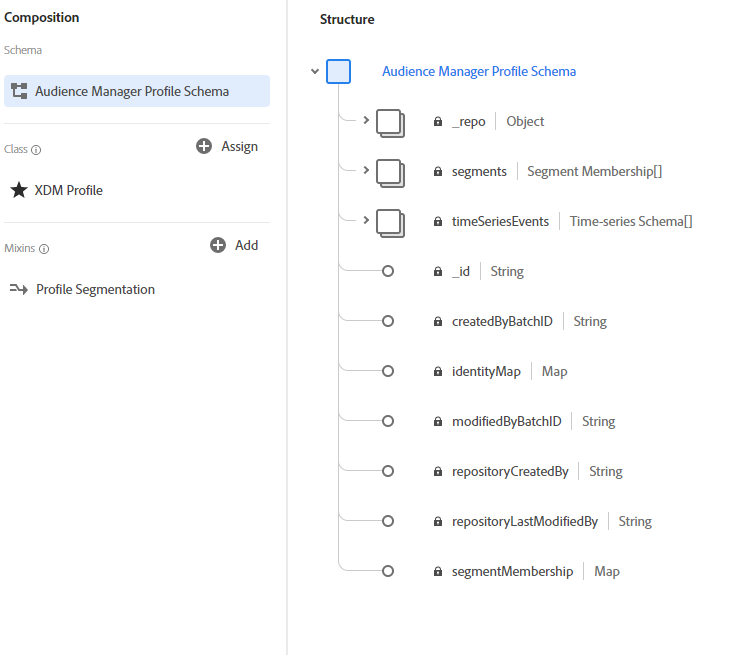750x655 pixels.
Task: Select the createdByBatchID field
Action: pos(502,321)
